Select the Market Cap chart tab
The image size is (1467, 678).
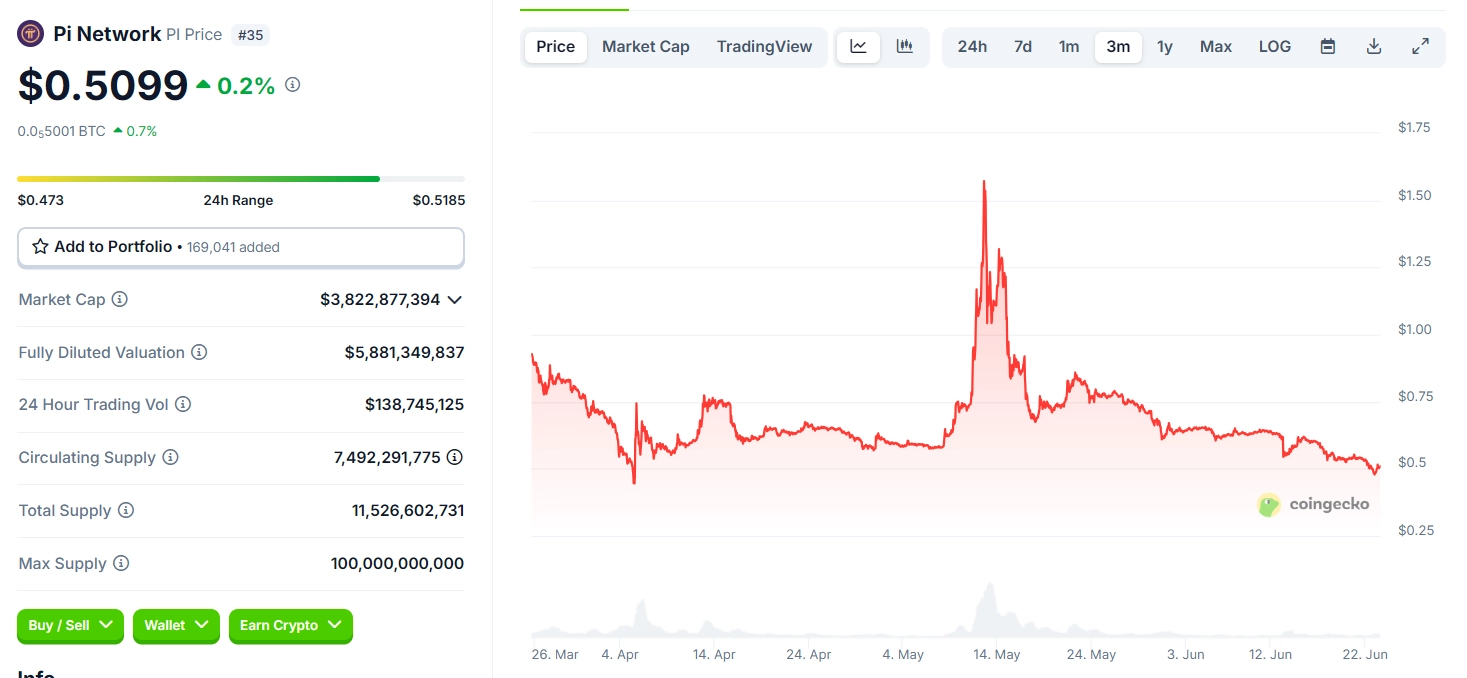(x=646, y=46)
